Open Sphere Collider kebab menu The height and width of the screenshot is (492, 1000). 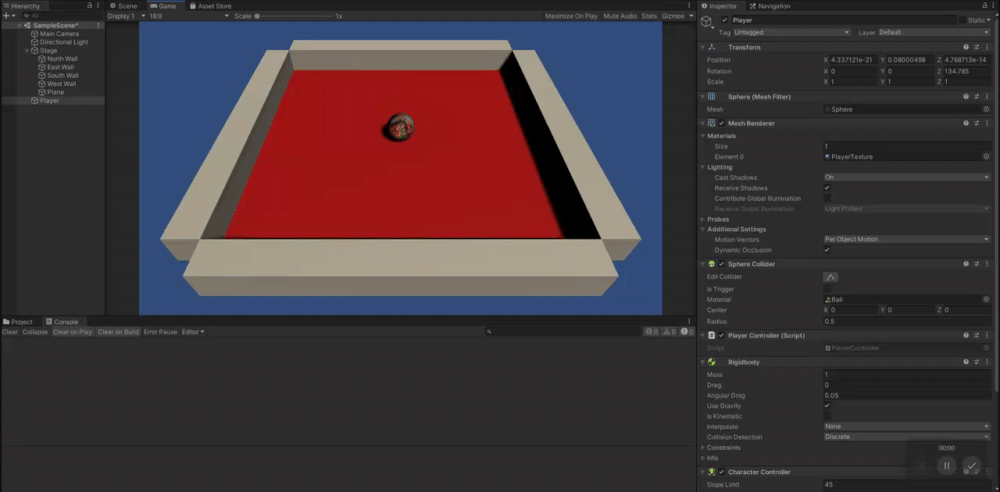986,264
